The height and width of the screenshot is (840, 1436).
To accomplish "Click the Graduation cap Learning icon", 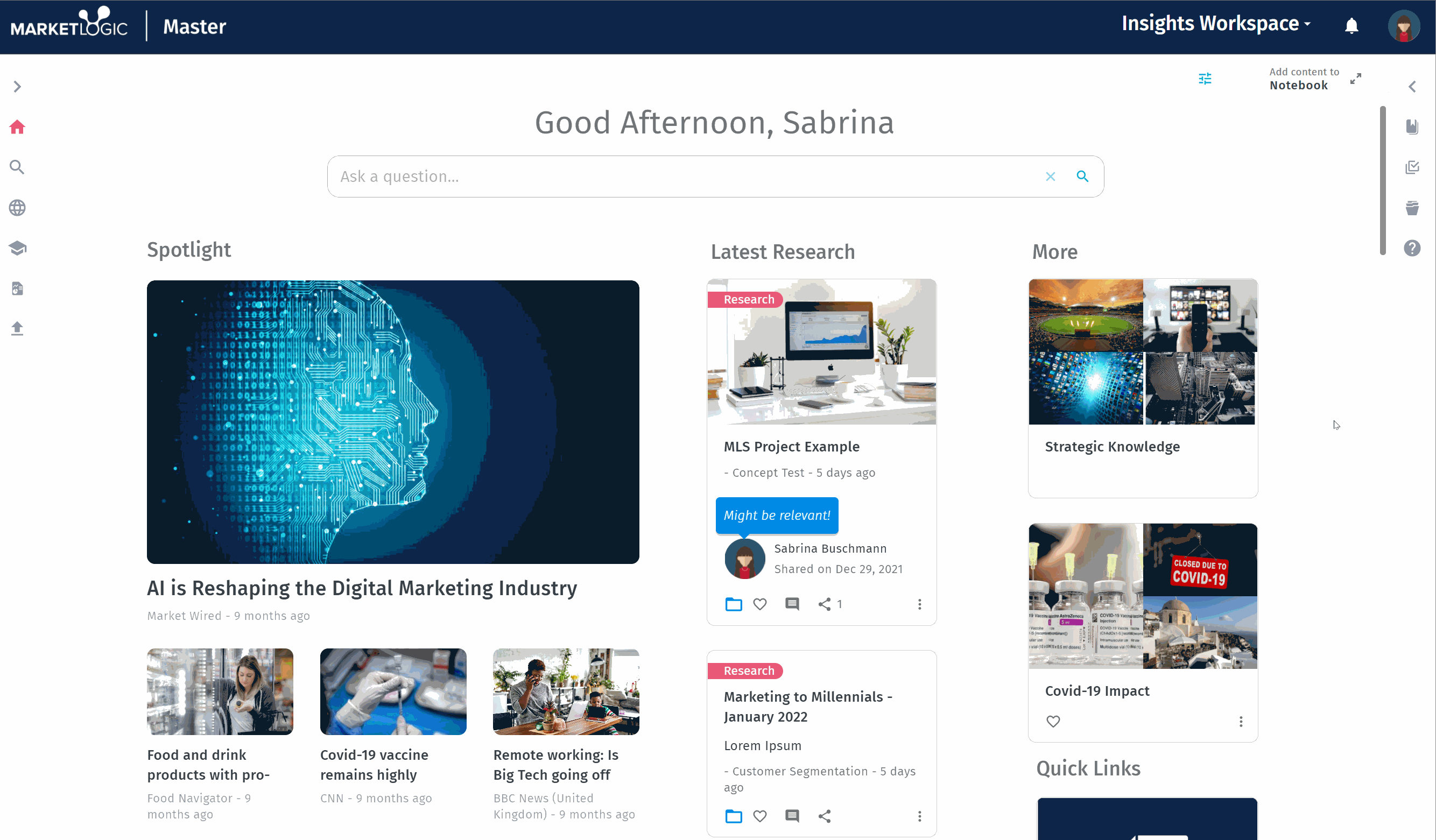I will (x=17, y=248).
